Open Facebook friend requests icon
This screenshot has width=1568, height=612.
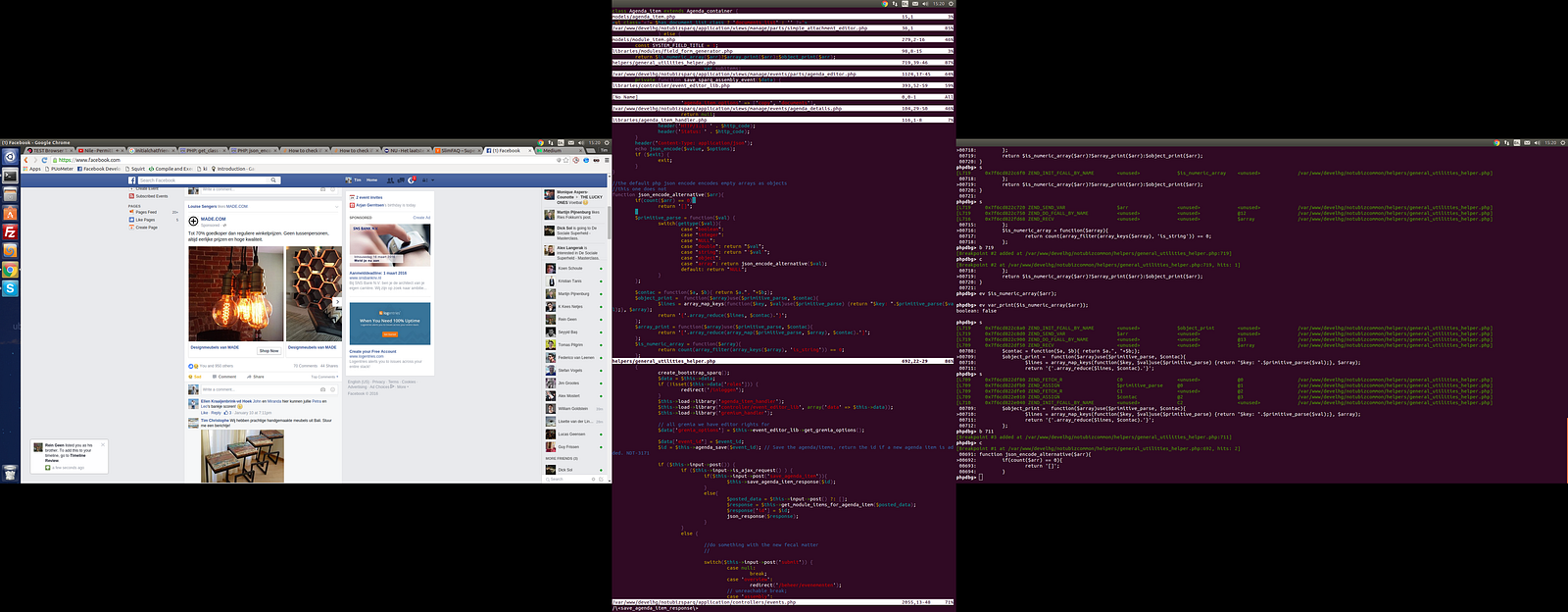click(390, 180)
